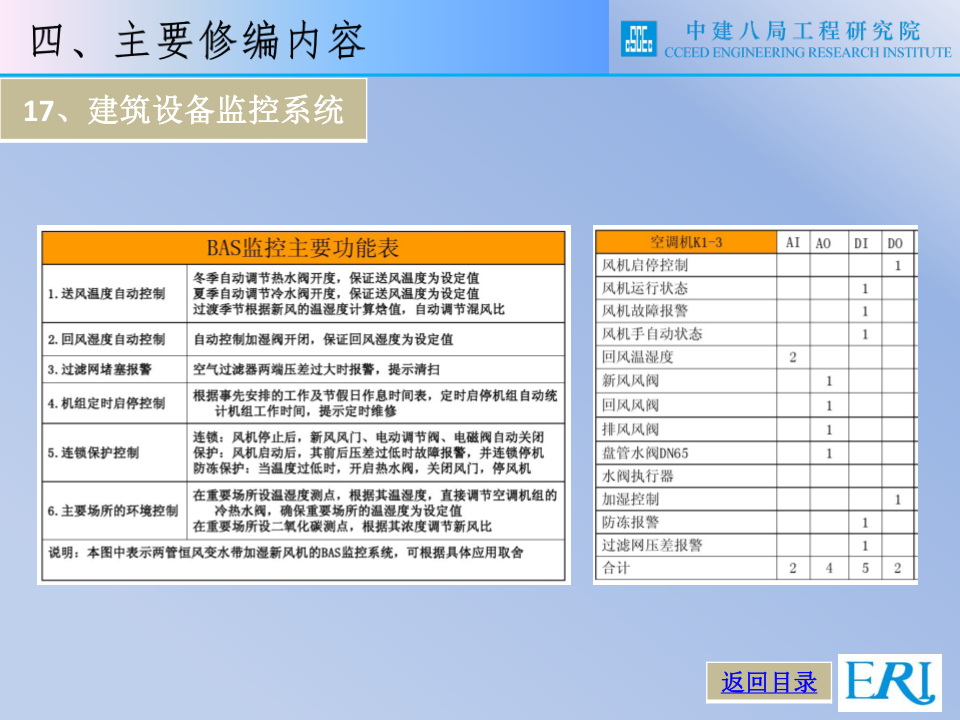Viewport: 960px width, 720px height.
Task: Select the 风机启停控制 row label
Action: coord(645,265)
